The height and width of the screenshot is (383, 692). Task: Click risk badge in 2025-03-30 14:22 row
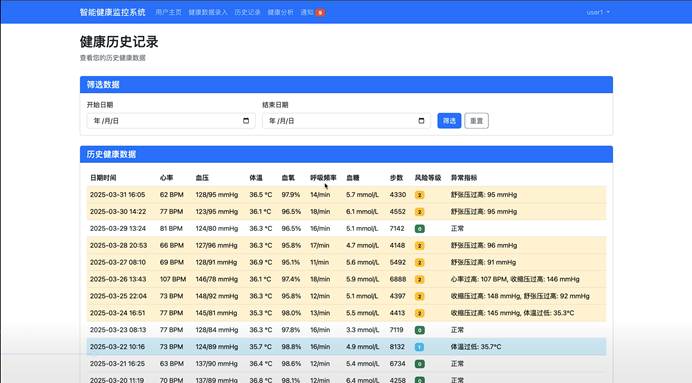pos(419,212)
